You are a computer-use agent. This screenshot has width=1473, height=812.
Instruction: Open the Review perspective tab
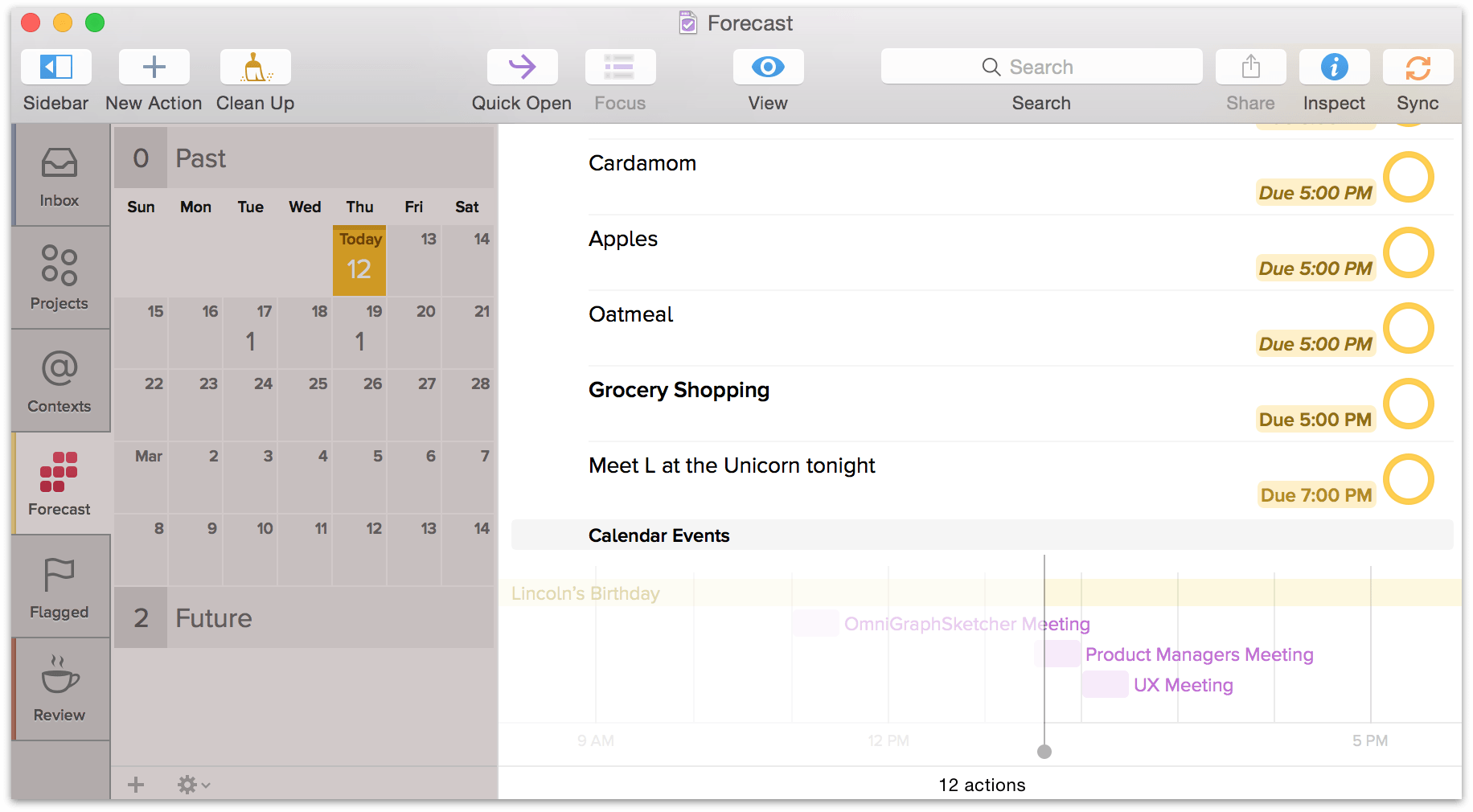coord(60,690)
